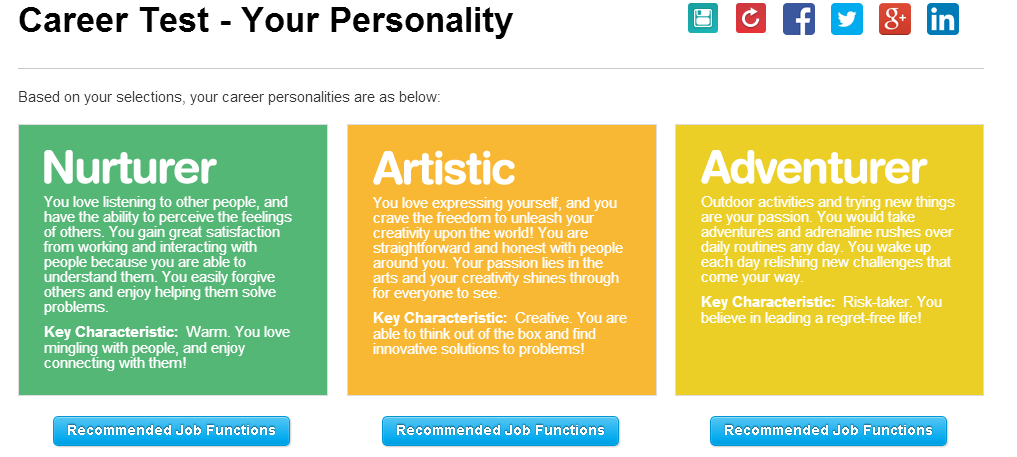Share results via the Twitter icon
Screen dimensions: 1017x457
(x=847, y=19)
